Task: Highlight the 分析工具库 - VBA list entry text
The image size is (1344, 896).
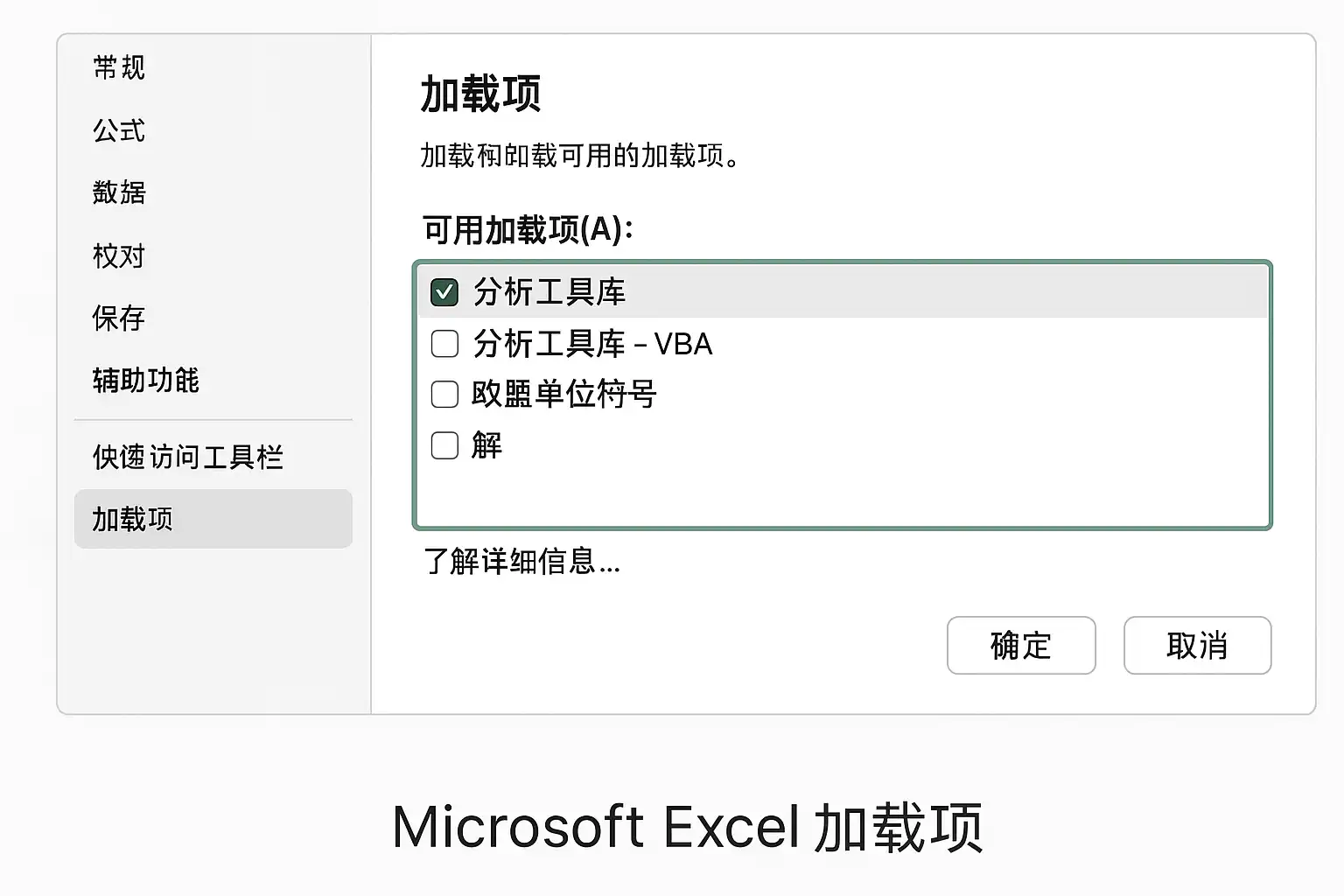Action: coord(592,344)
